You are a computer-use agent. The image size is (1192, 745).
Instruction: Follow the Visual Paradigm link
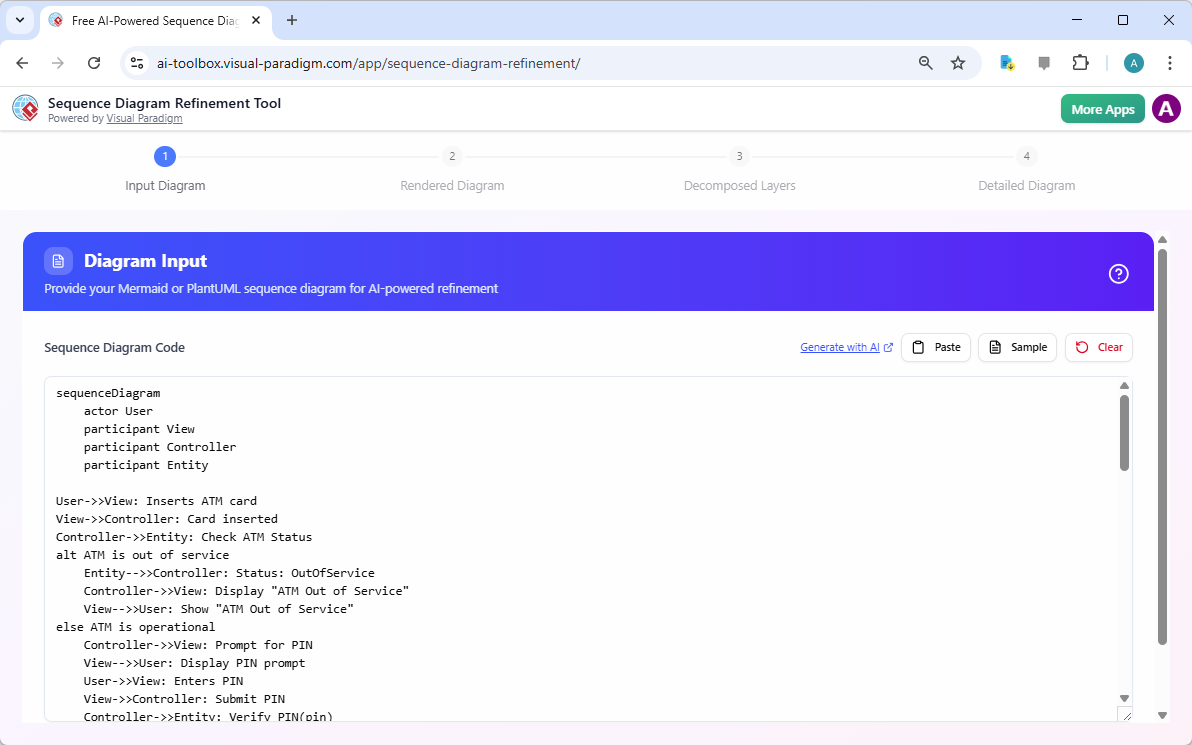pos(144,118)
